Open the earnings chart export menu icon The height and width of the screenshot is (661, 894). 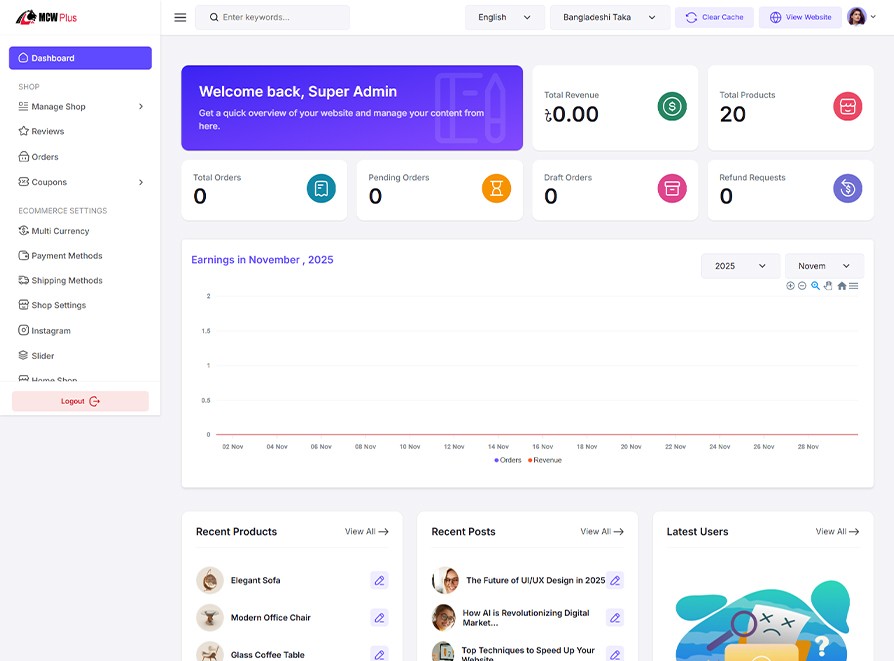(853, 286)
